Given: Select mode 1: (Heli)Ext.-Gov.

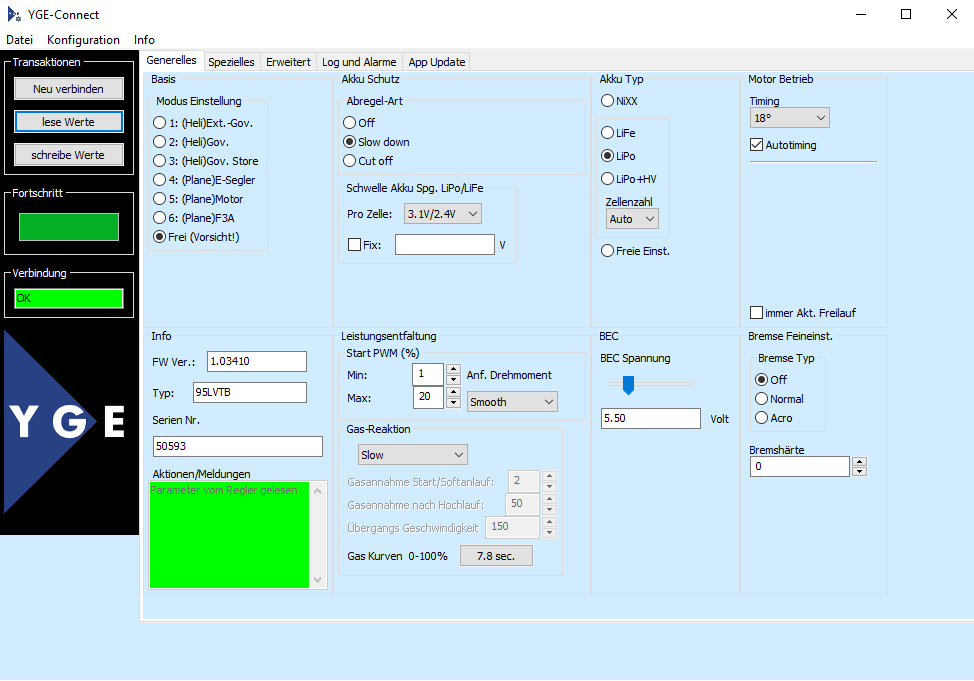Looking at the screenshot, I should click(x=203, y=123).
